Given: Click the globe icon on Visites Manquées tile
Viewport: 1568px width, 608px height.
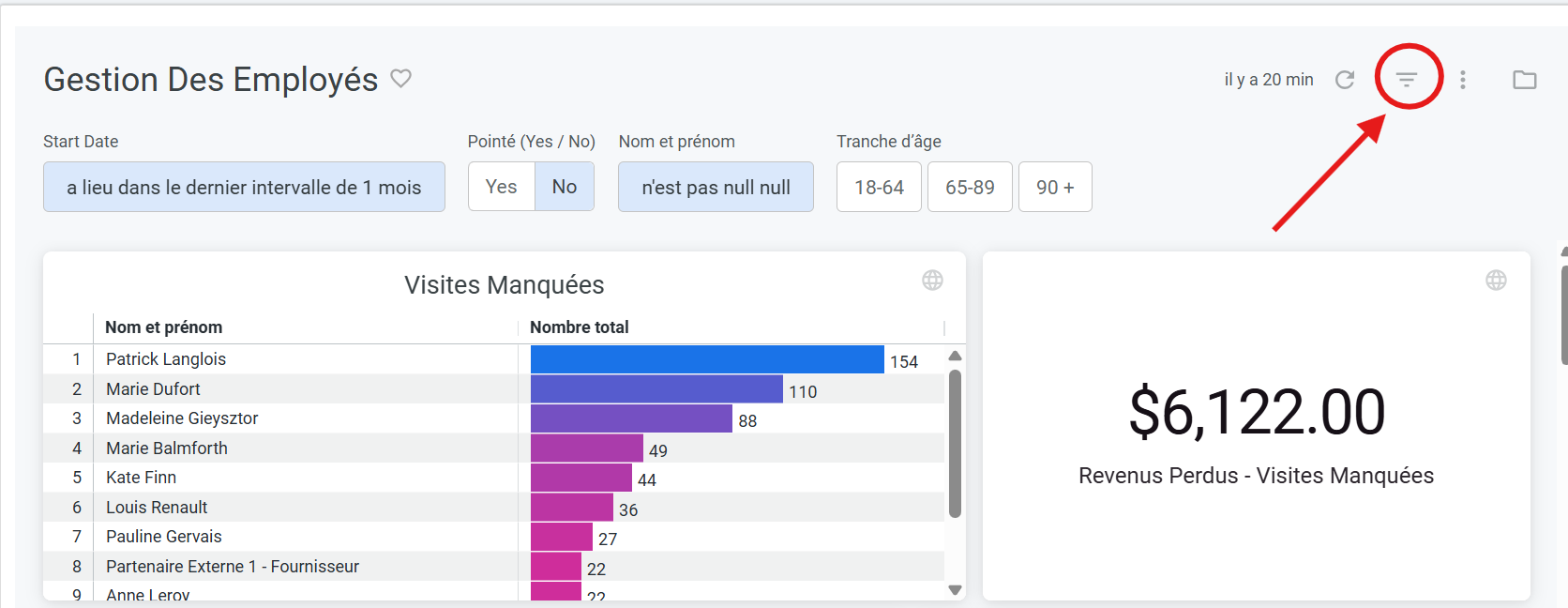Looking at the screenshot, I should pyautogui.click(x=932, y=281).
